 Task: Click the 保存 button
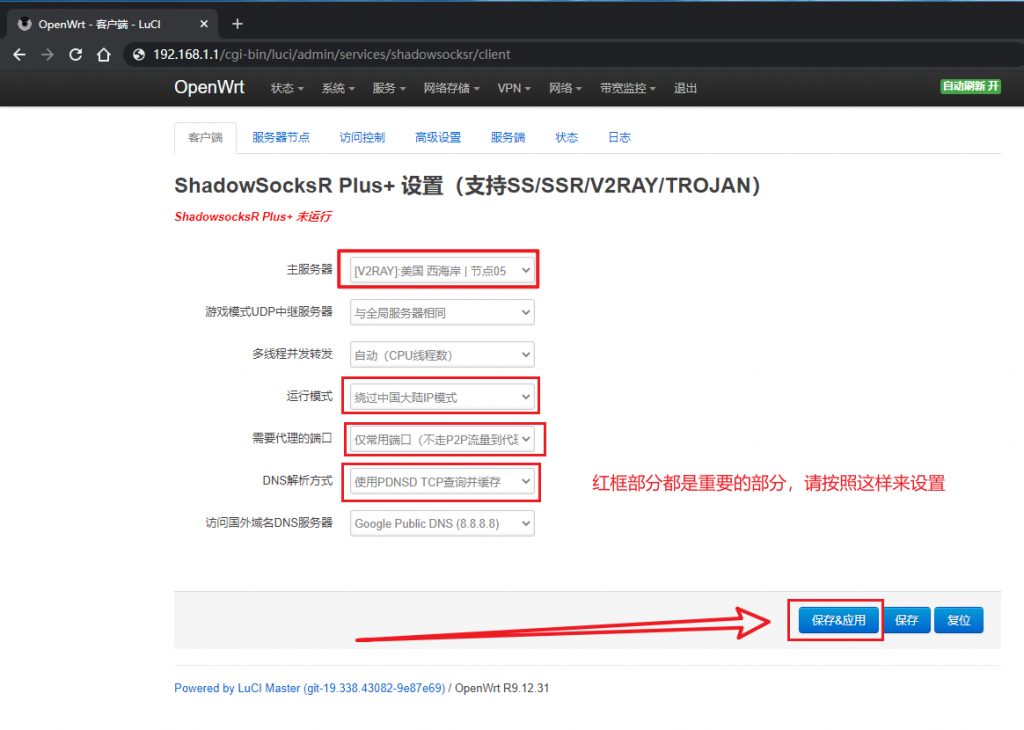906,620
